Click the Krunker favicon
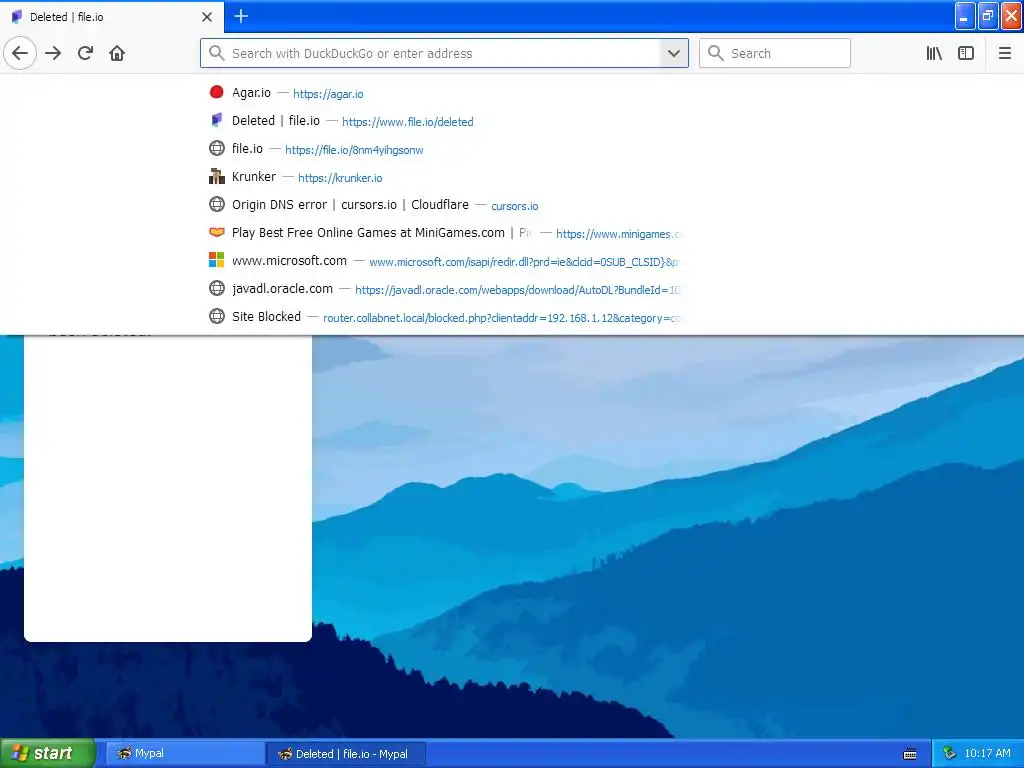 216,176
